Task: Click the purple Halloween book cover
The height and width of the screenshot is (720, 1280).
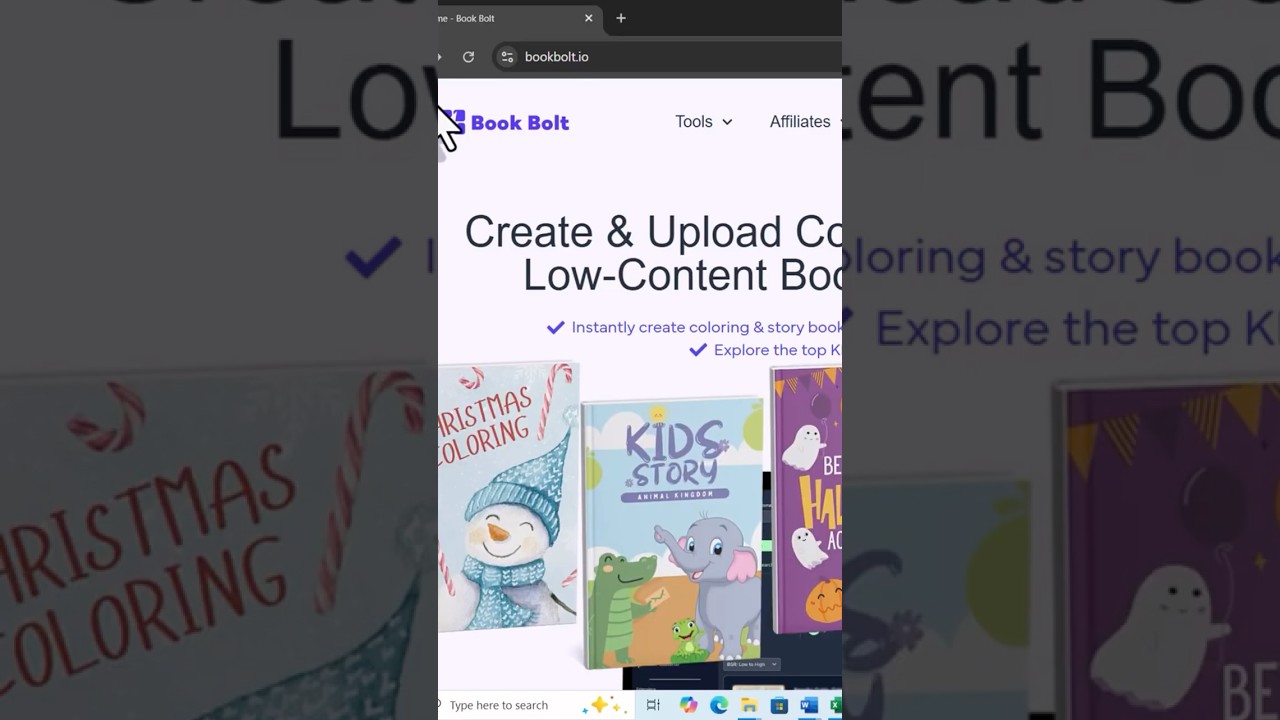Action: (x=806, y=500)
